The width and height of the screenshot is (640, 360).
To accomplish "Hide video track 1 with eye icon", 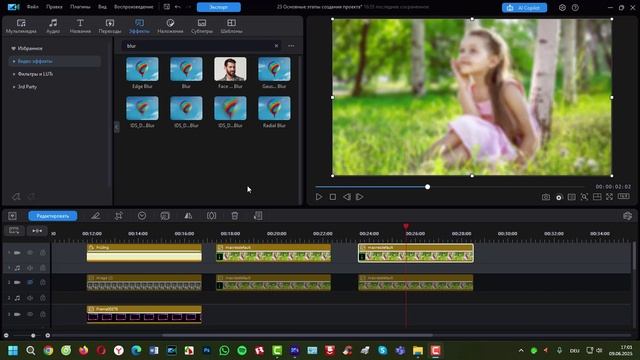I will pos(30,253).
